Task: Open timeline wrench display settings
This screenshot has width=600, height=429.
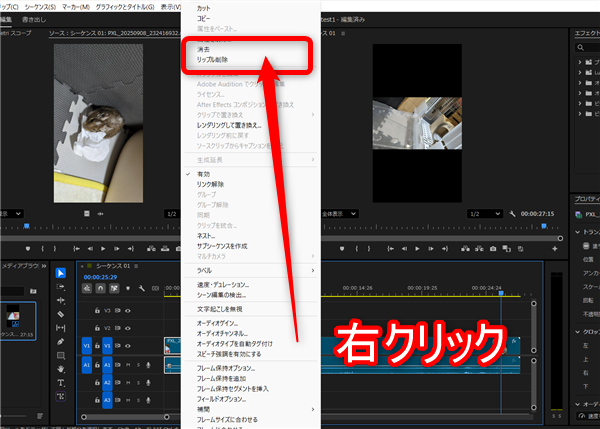Action: [x=143, y=288]
